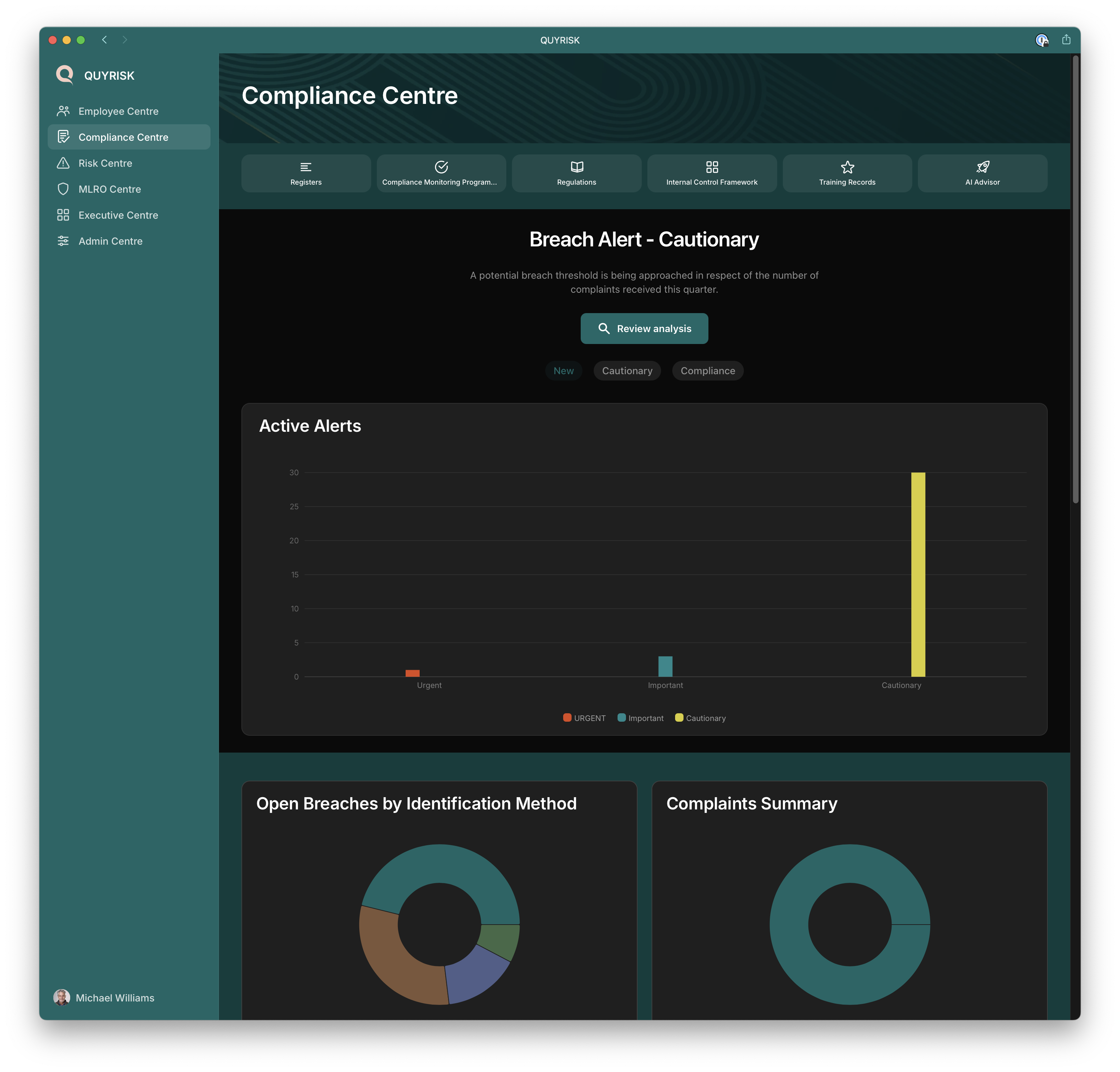The height and width of the screenshot is (1072, 1120).
Task: Go forward with the right chevron arrow
Action: point(125,39)
